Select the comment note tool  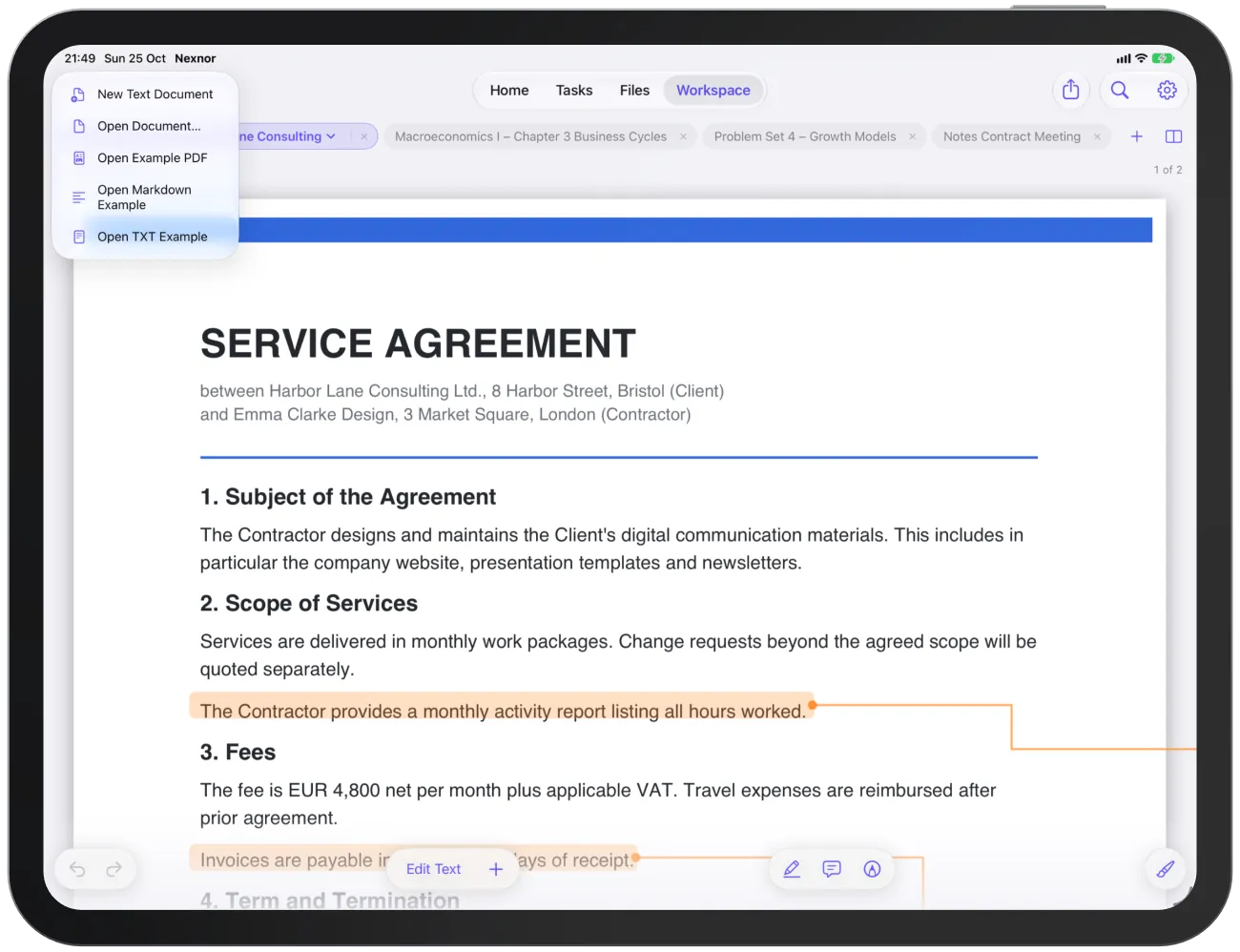pos(832,869)
